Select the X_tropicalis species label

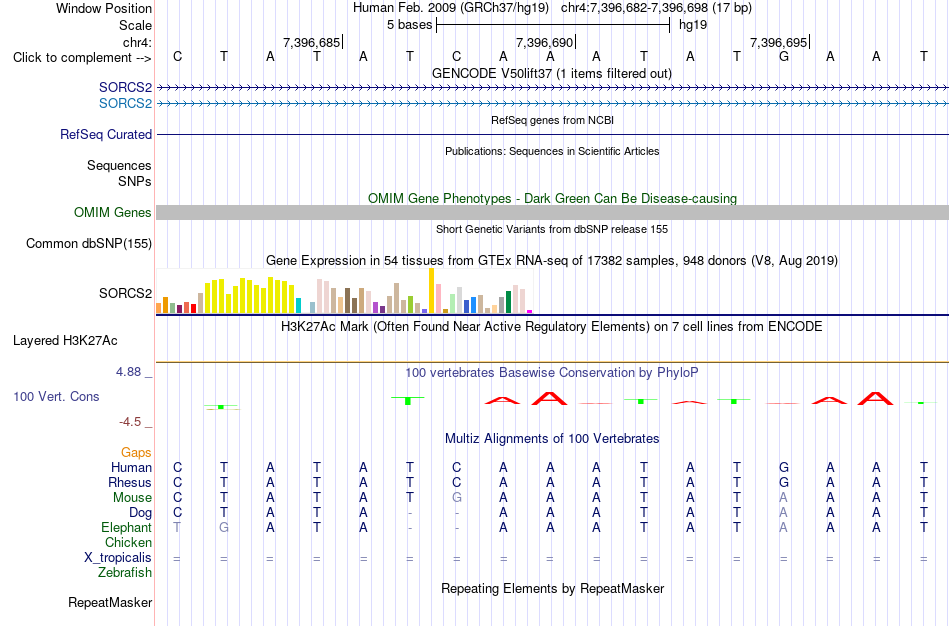point(118,558)
